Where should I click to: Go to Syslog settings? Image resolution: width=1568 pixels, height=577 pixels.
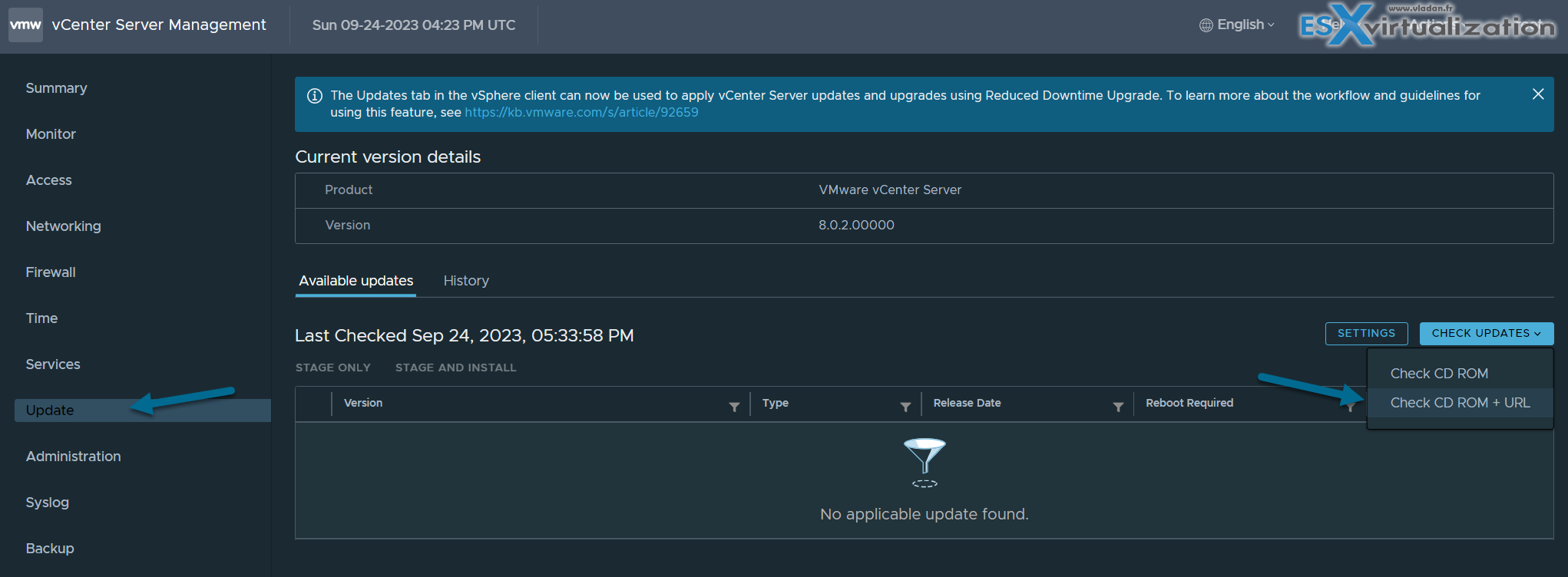click(x=47, y=503)
